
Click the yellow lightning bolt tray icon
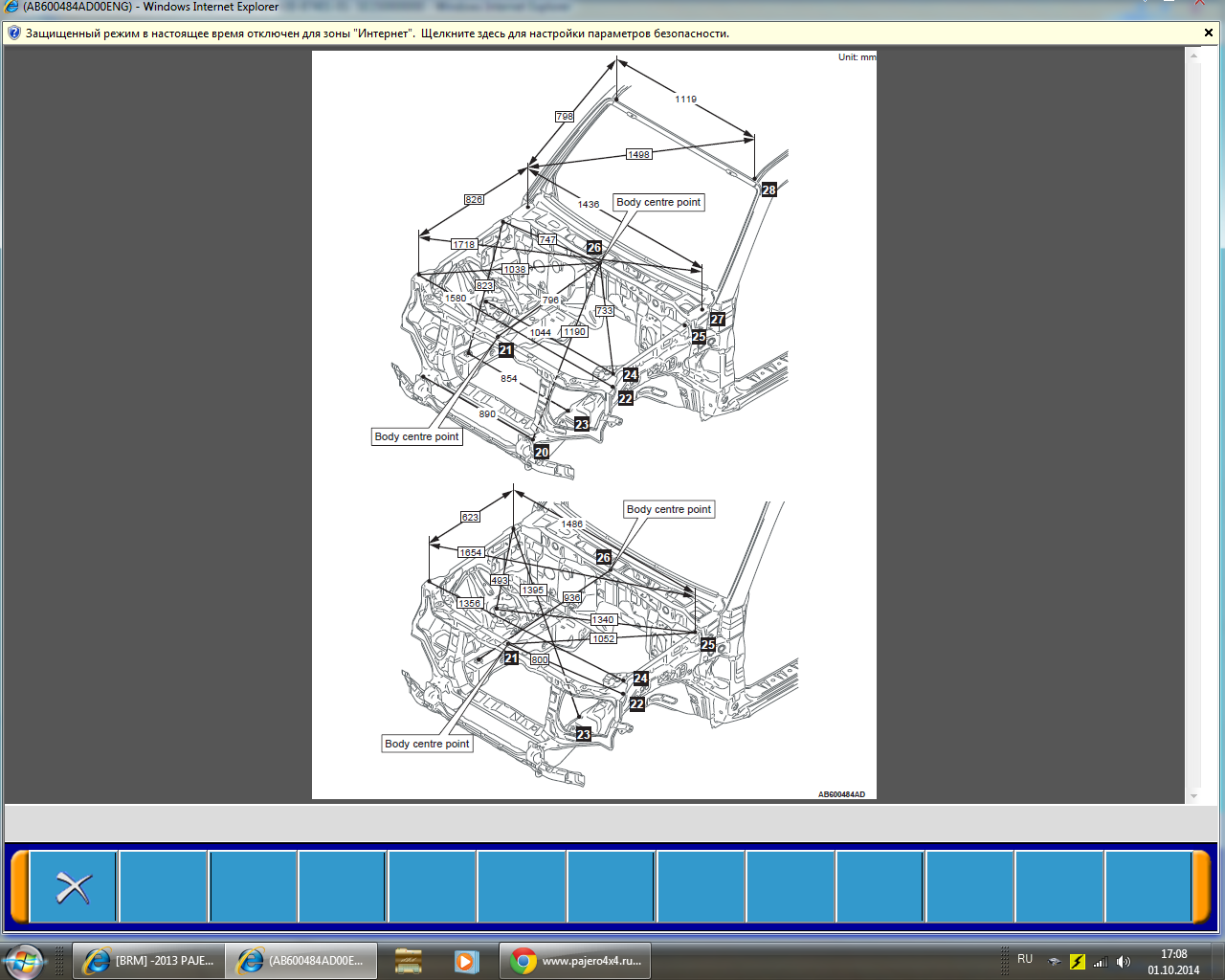click(x=1078, y=962)
